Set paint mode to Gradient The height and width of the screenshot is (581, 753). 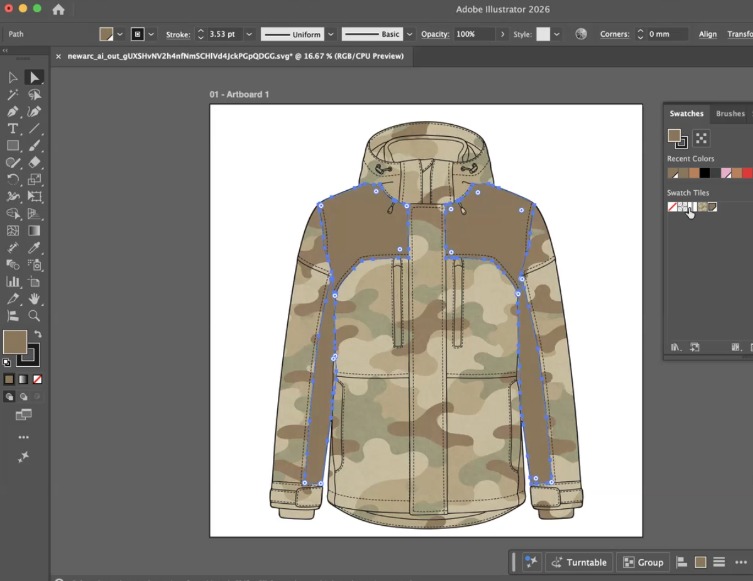[x=23, y=379]
